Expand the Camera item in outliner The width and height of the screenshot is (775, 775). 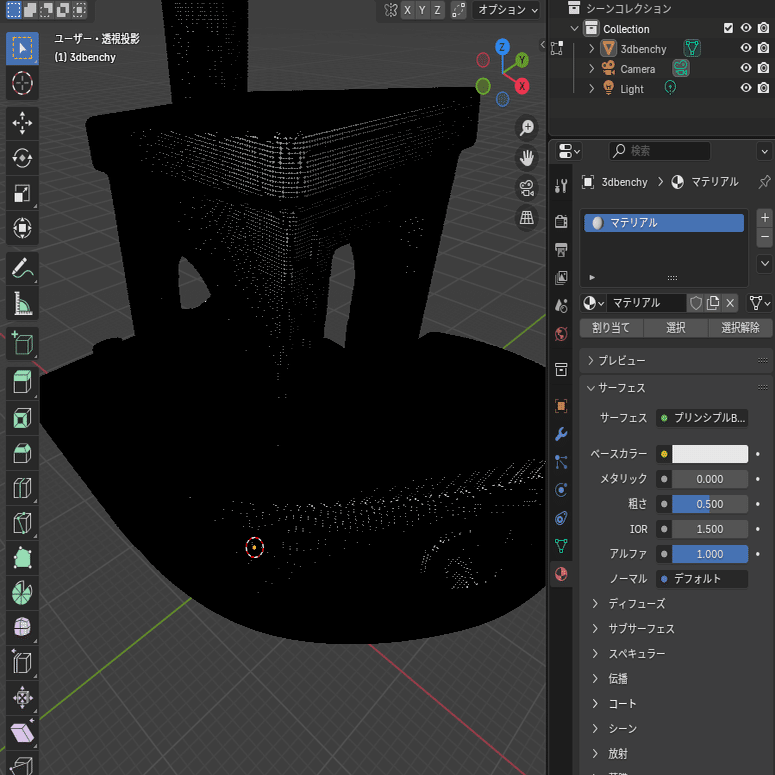(x=591, y=69)
